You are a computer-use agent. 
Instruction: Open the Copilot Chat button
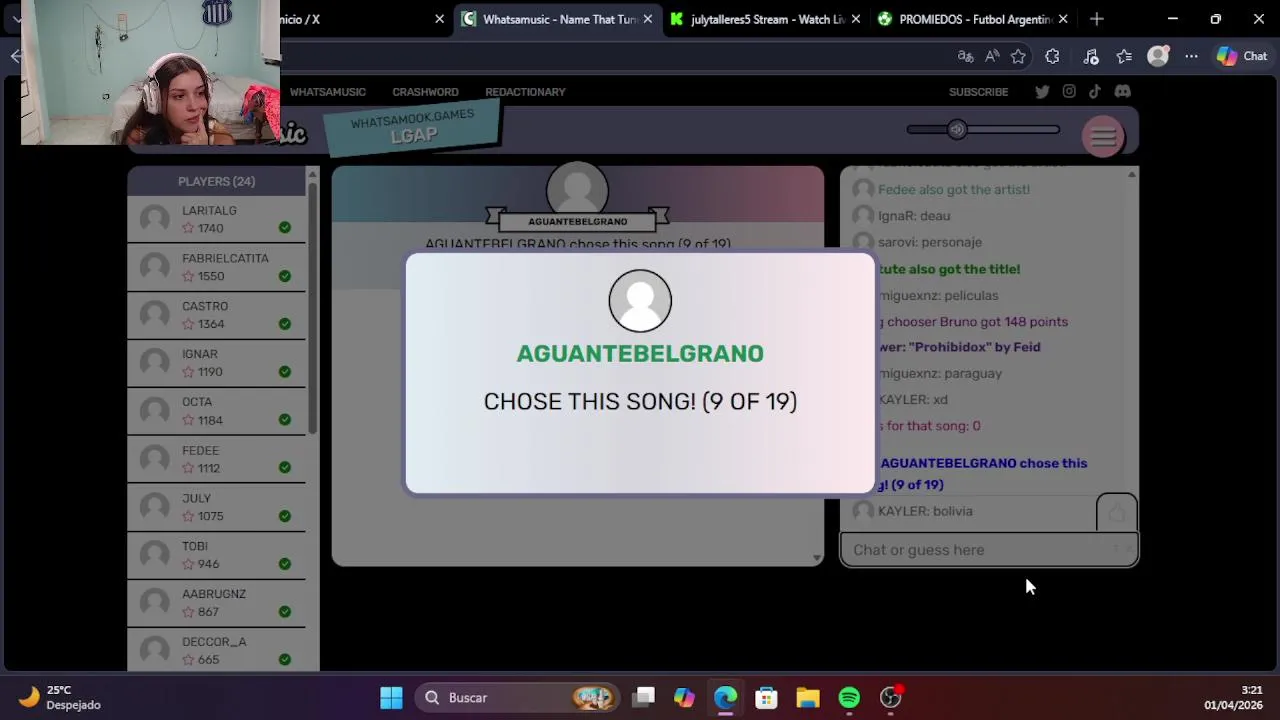point(1242,57)
